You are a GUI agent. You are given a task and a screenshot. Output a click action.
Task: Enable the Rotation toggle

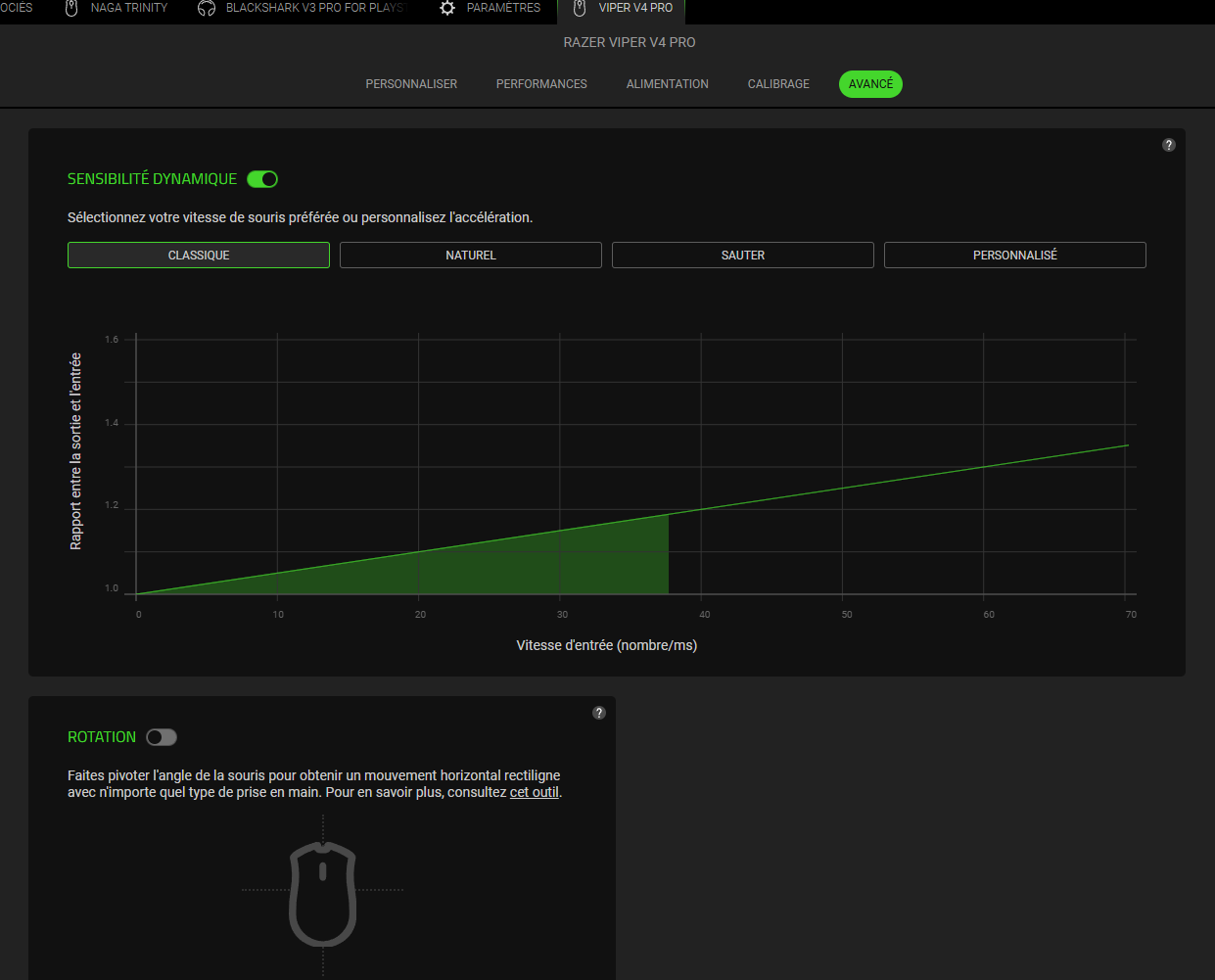162,737
